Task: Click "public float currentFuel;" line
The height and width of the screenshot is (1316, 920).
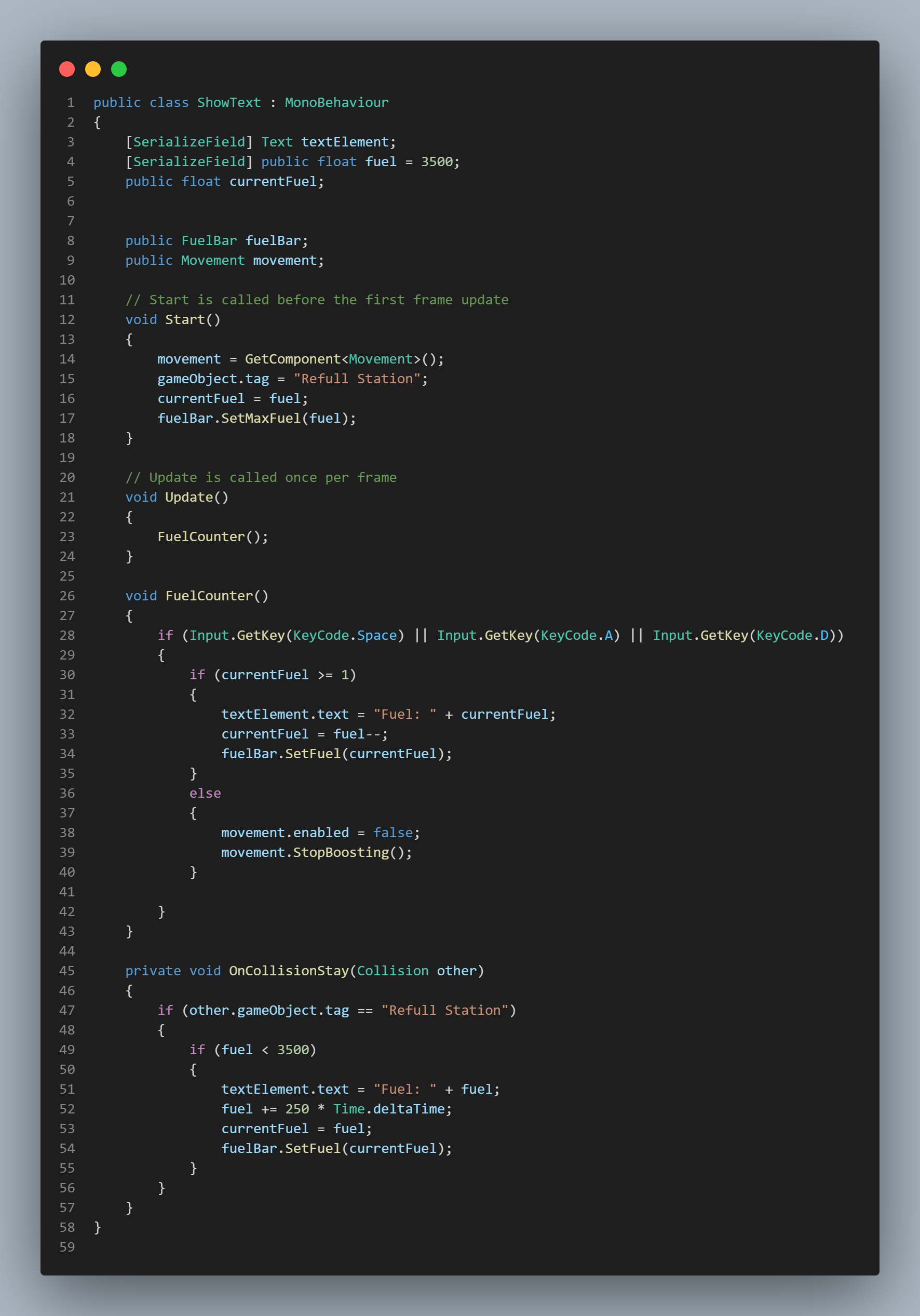Action: [x=225, y=182]
